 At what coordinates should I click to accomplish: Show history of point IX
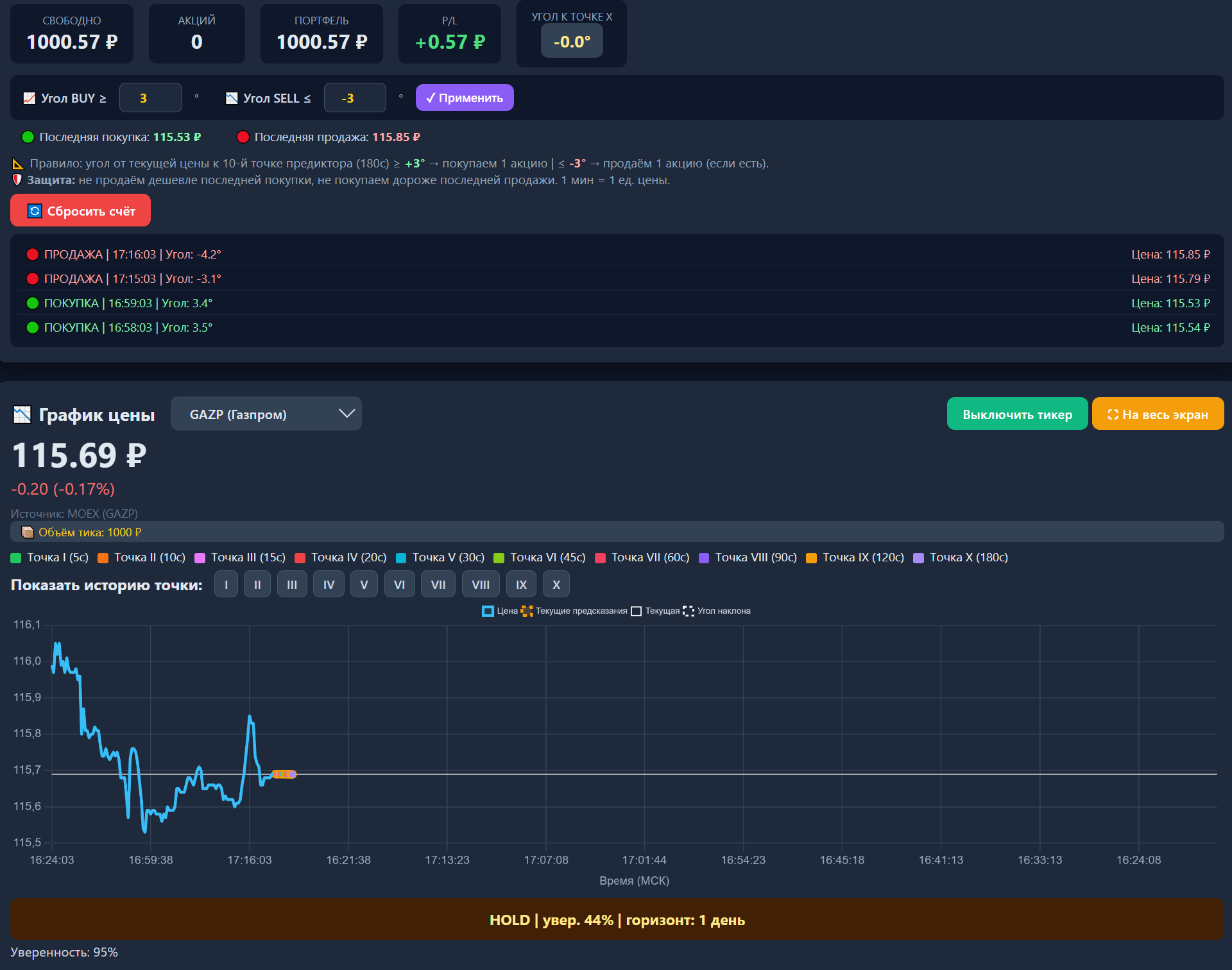(x=522, y=584)
